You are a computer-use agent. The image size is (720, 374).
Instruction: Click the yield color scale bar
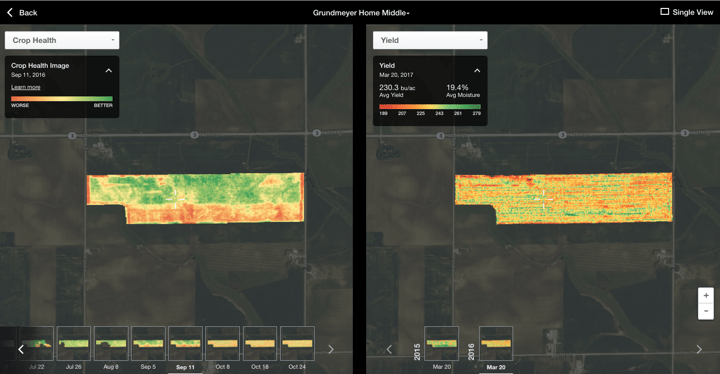pos(430,106)
